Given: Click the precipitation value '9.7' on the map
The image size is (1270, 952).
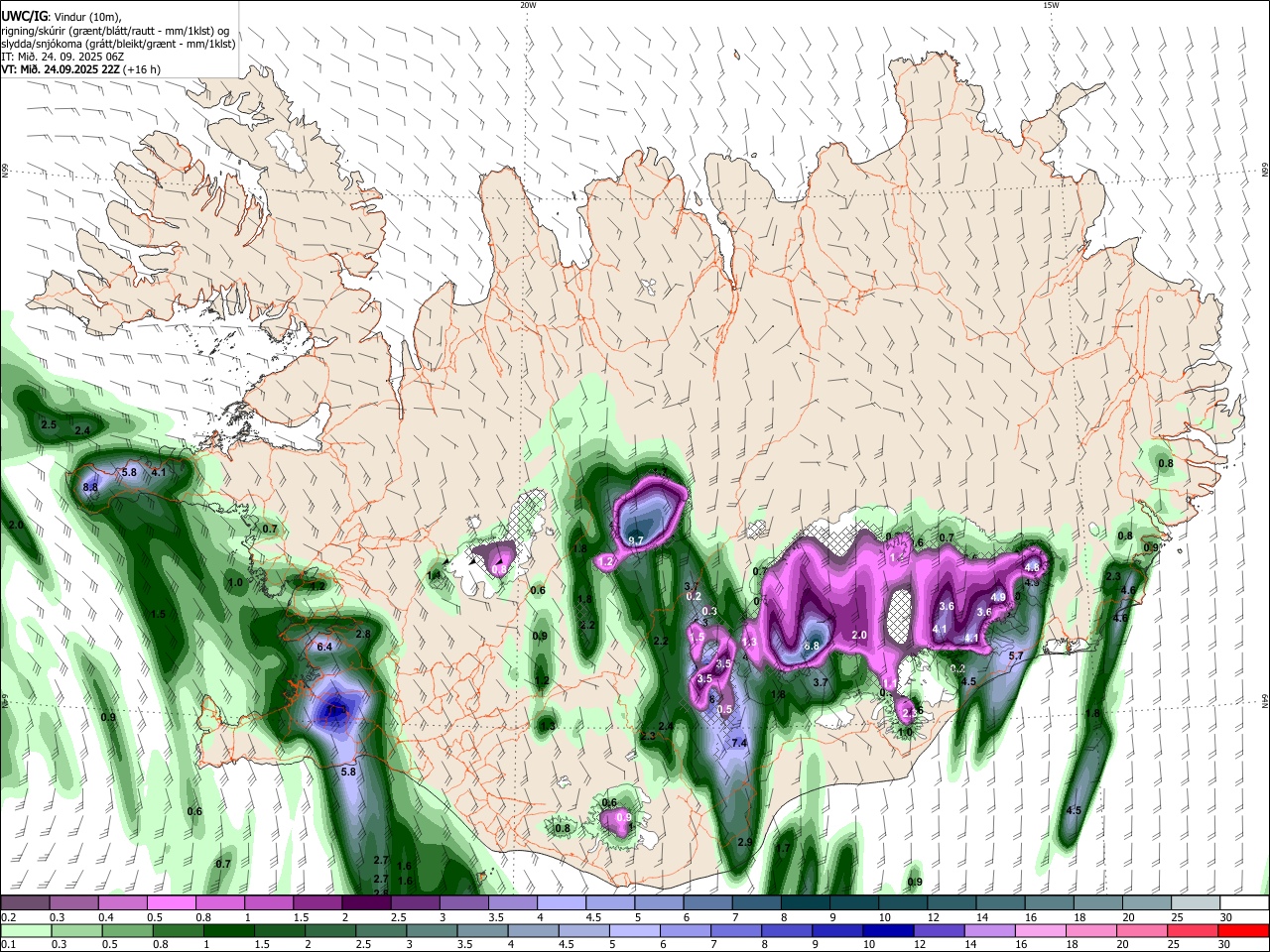Looking at the screenshot, I should 637,539.
